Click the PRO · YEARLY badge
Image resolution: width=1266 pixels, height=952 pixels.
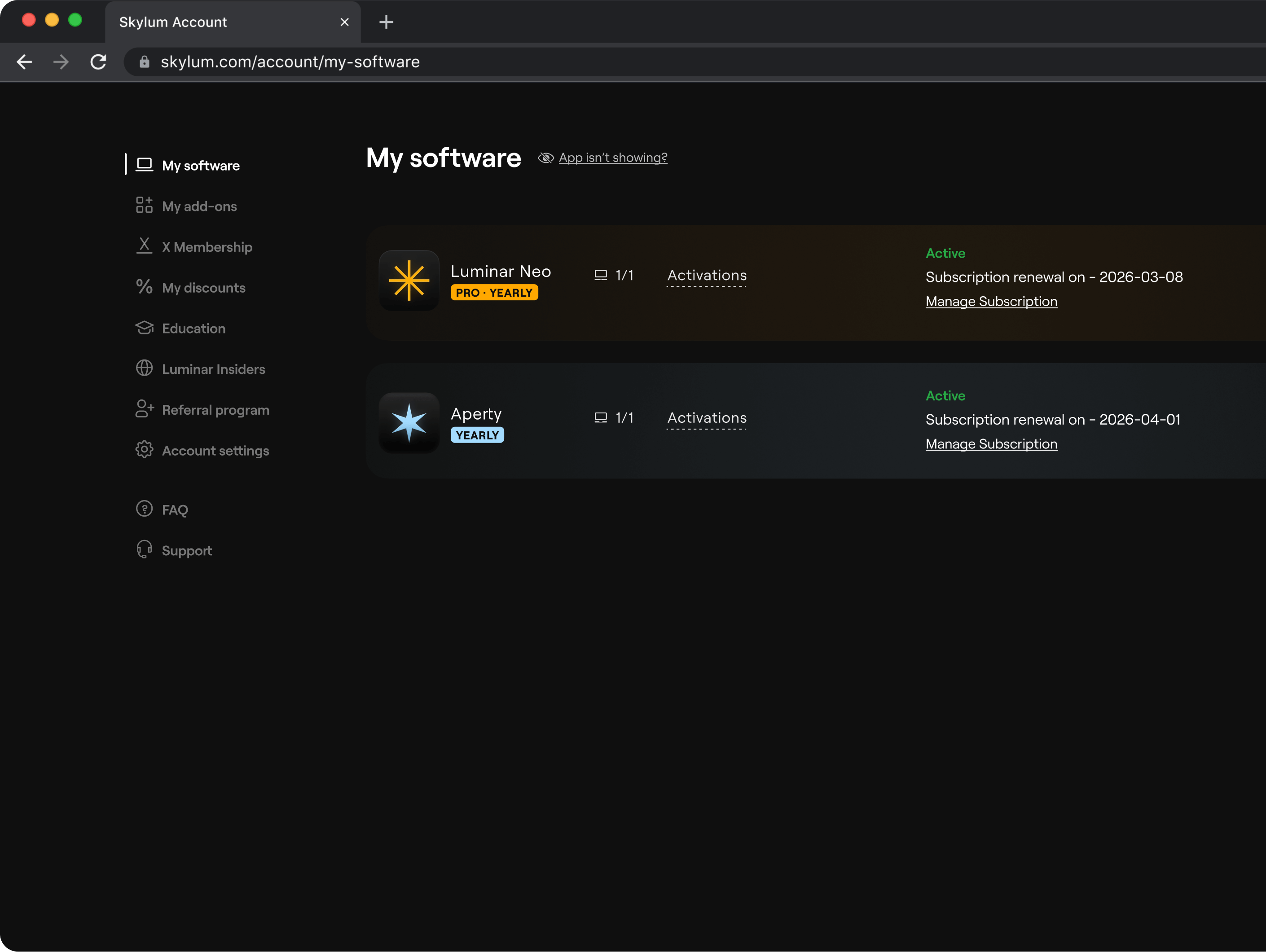pyautogui.click(x=494, y=293)
